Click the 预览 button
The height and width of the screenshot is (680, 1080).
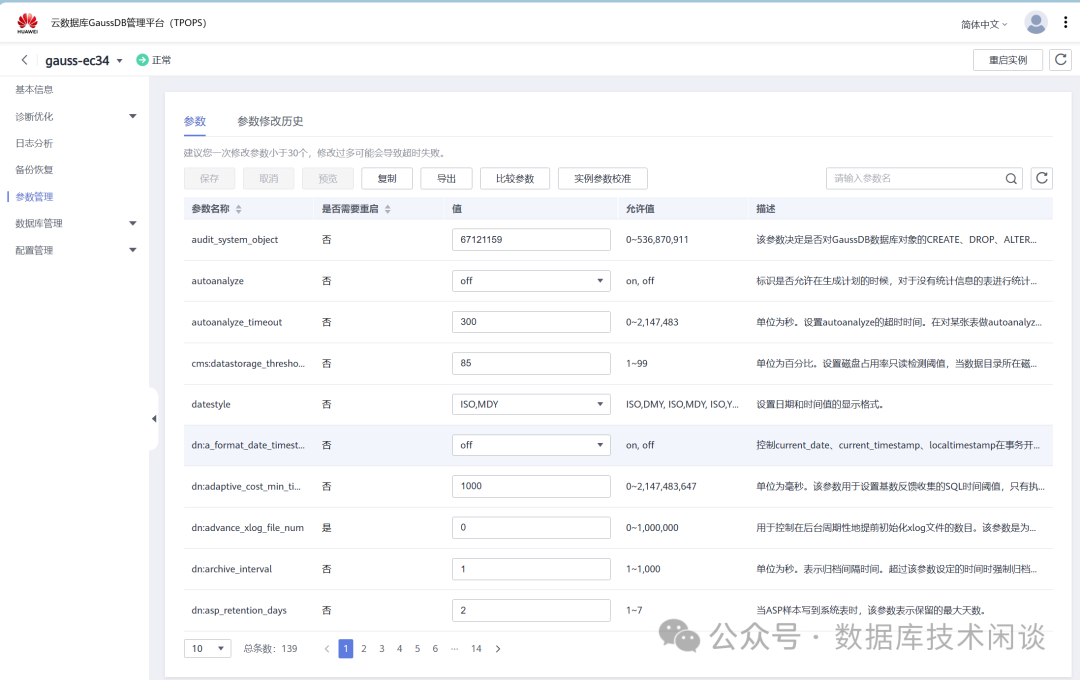pyautogui.click(x=328, y=178)
